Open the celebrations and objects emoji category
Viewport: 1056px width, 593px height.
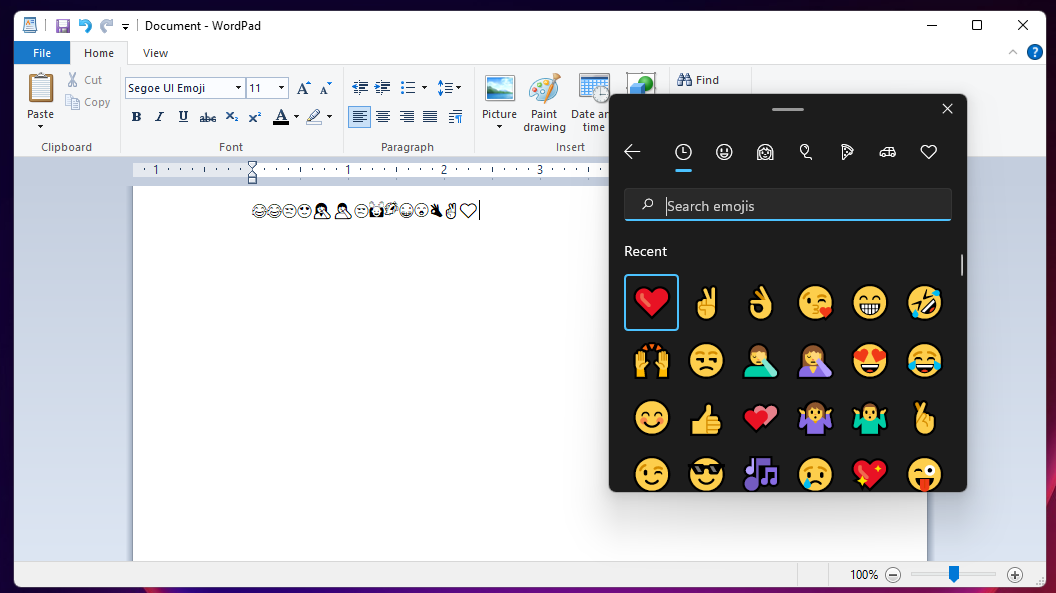point(806,153)
